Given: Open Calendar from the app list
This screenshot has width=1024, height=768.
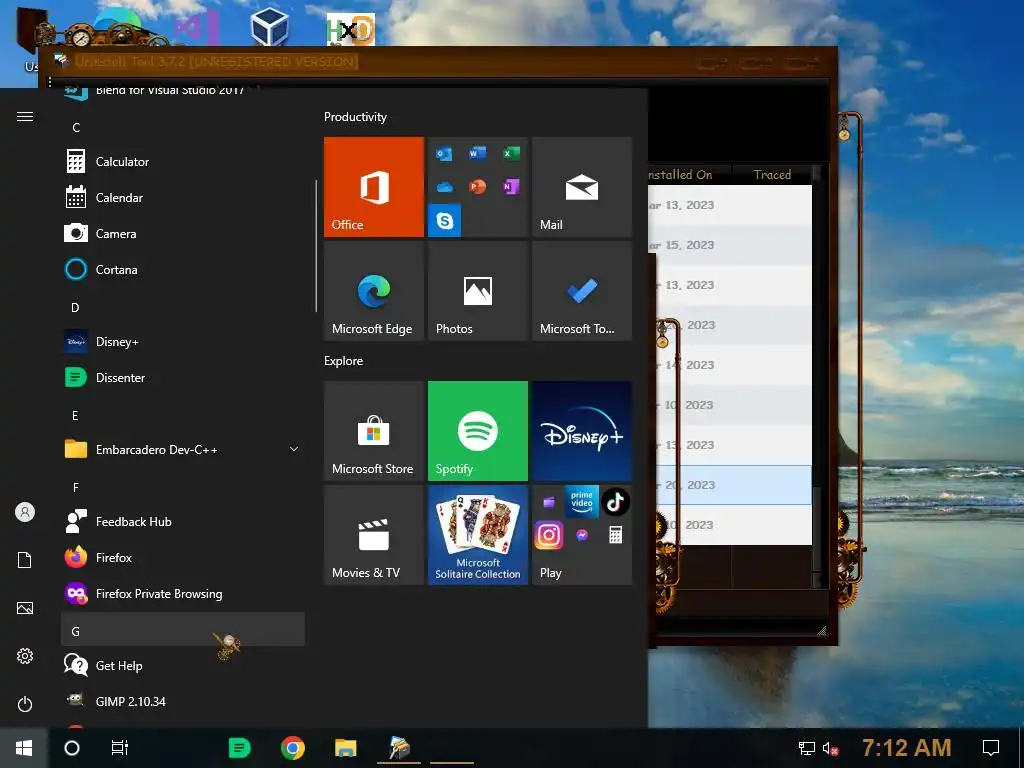Looking at the screenshot, I should (183, 197).
